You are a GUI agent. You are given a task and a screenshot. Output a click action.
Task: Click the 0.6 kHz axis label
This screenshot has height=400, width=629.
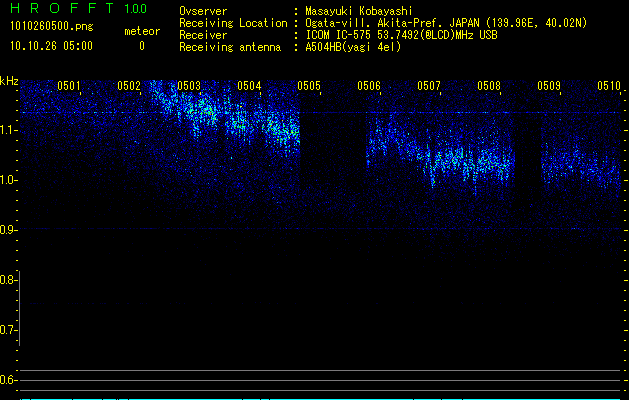point(7,380)
